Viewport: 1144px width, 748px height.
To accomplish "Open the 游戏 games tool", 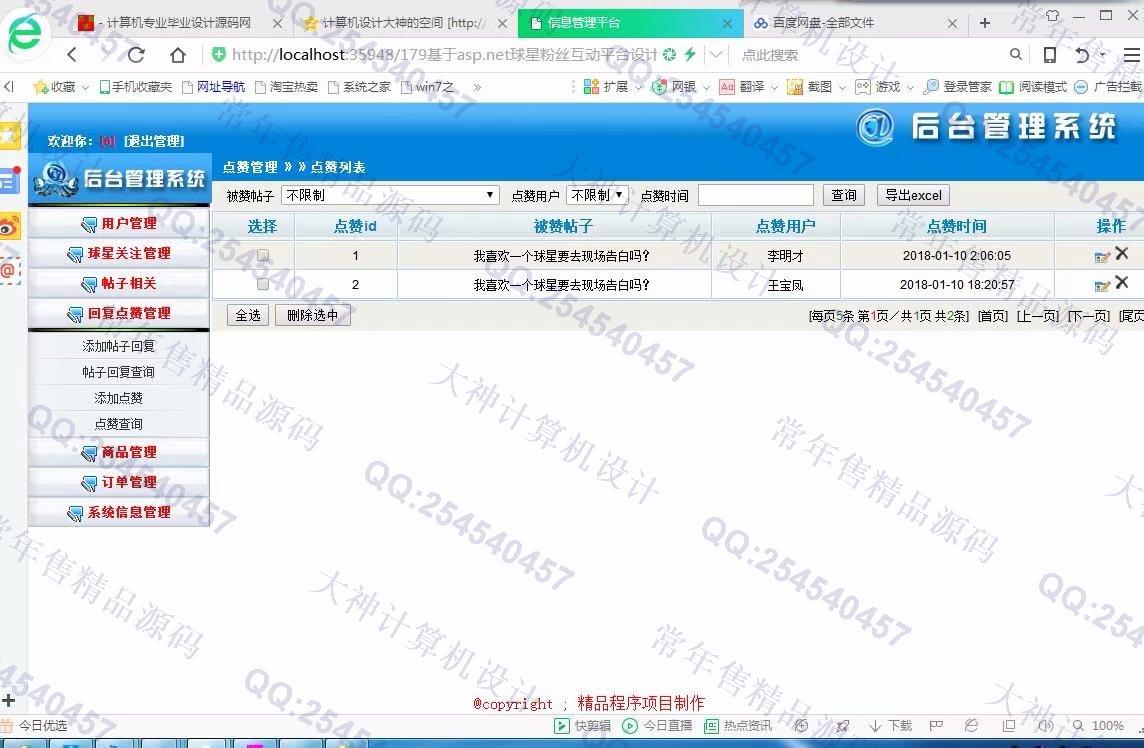I will (x=877, y=87).
